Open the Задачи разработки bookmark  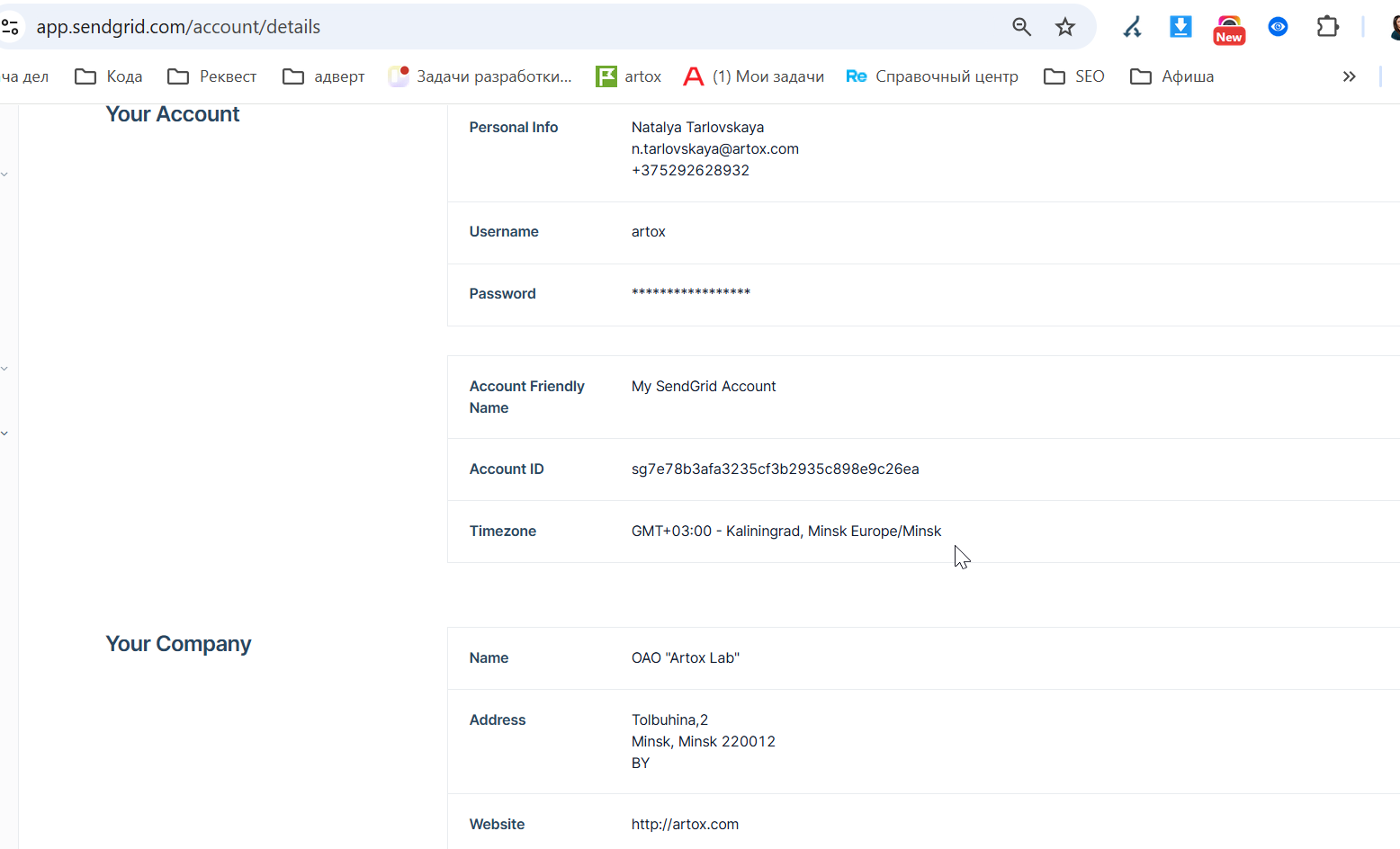[x=480, y=76]
